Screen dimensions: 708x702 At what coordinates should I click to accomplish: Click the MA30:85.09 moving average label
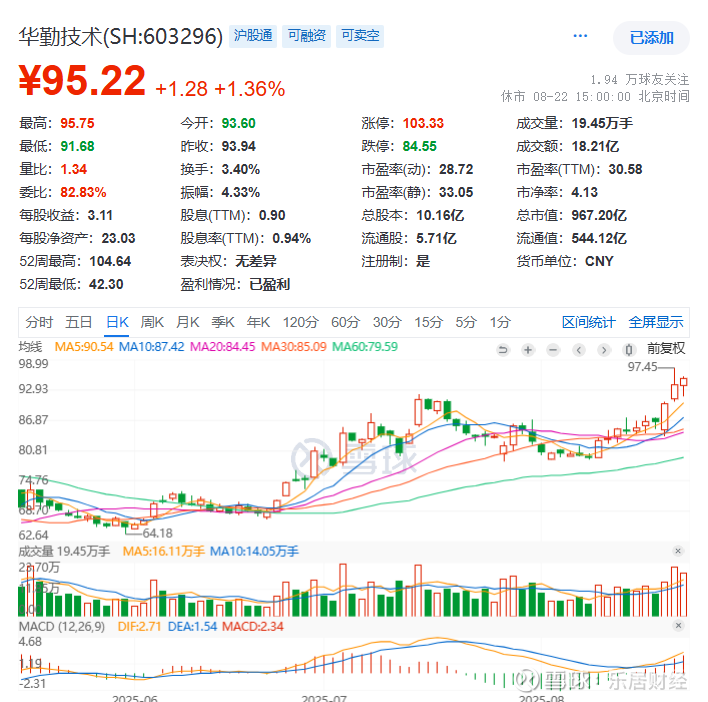point(293,347)
